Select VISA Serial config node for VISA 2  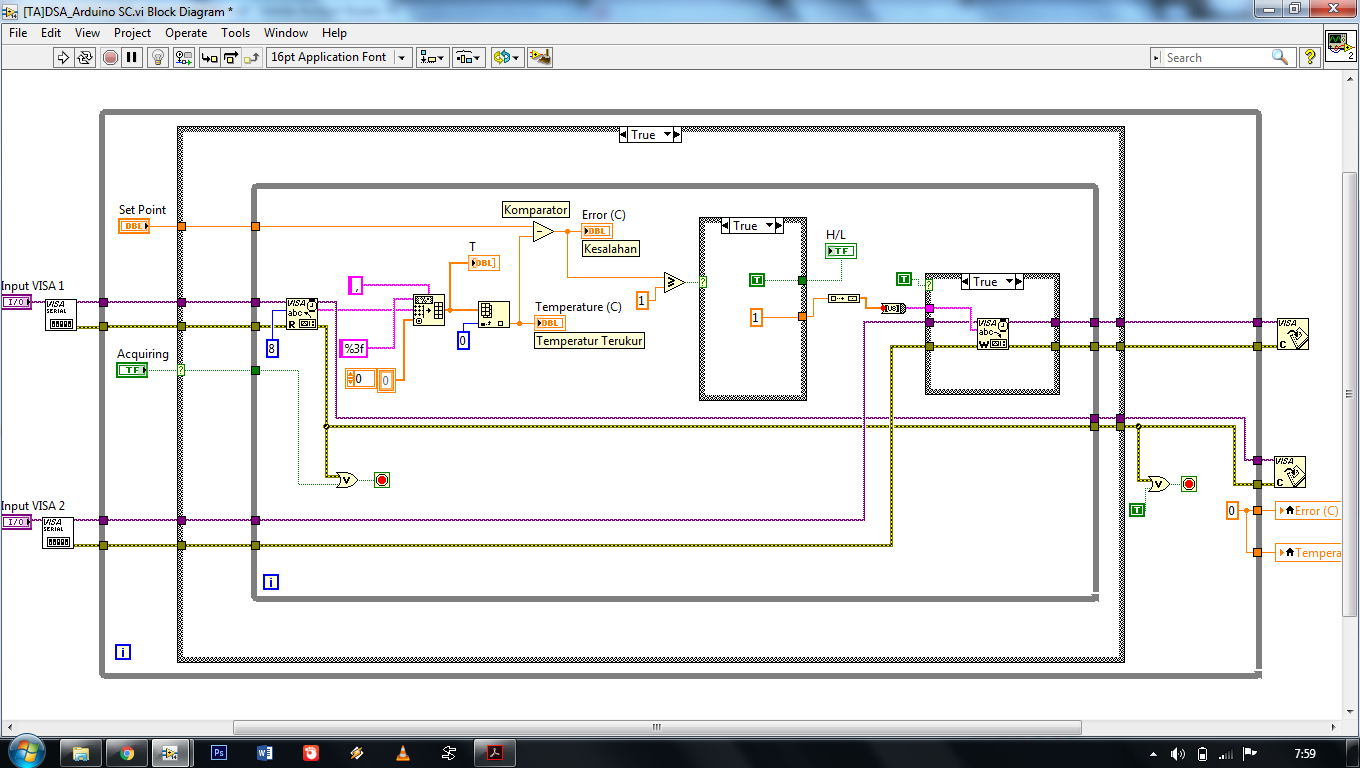point(58,532)
